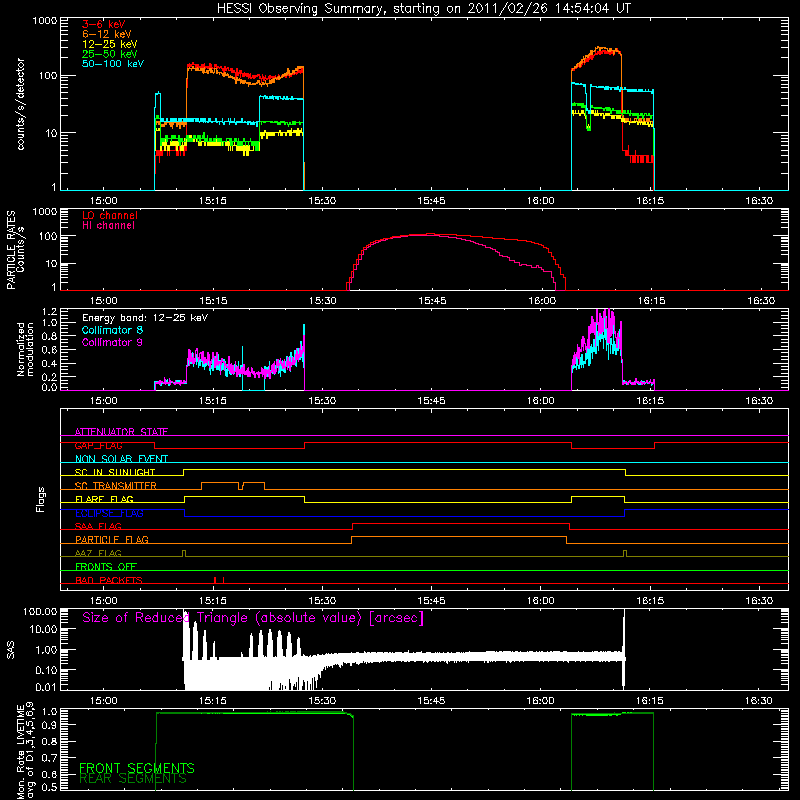Click the SC_TRANSMITTER flag label
Viewport: 800px width, 800px height.
pos(116,486)
